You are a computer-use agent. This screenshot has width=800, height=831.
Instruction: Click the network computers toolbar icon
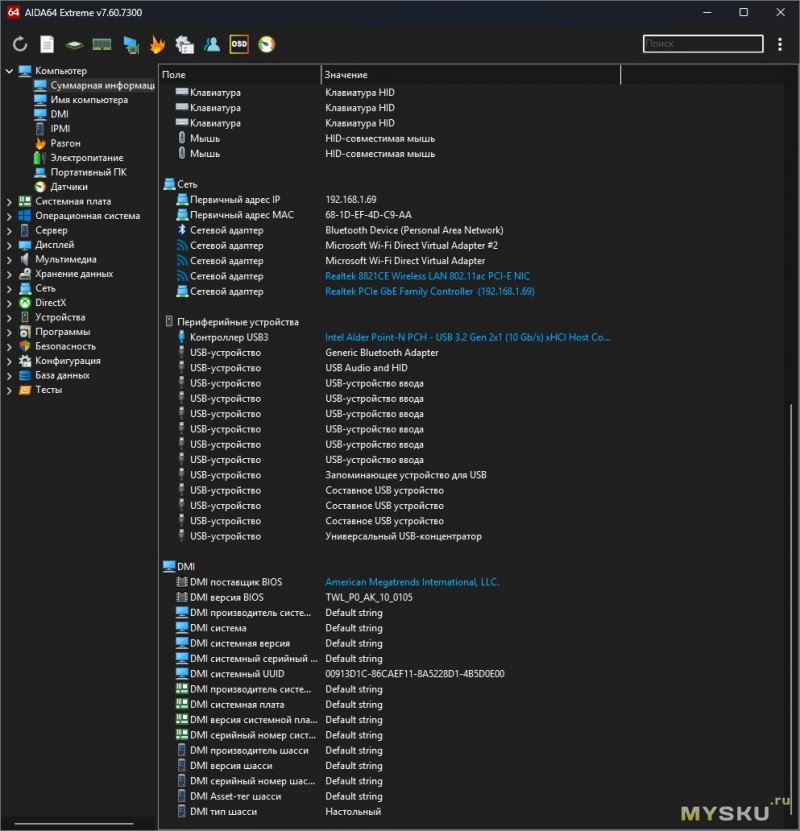131,45
